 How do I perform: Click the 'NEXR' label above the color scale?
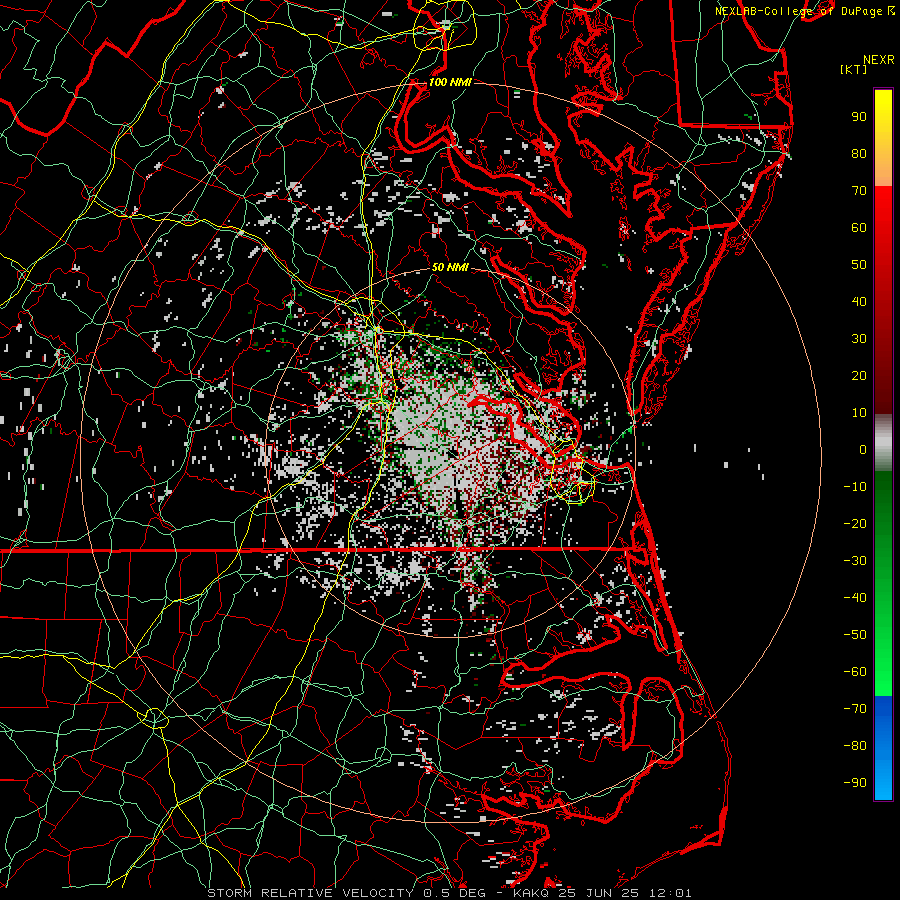click(x=879, y=60)
